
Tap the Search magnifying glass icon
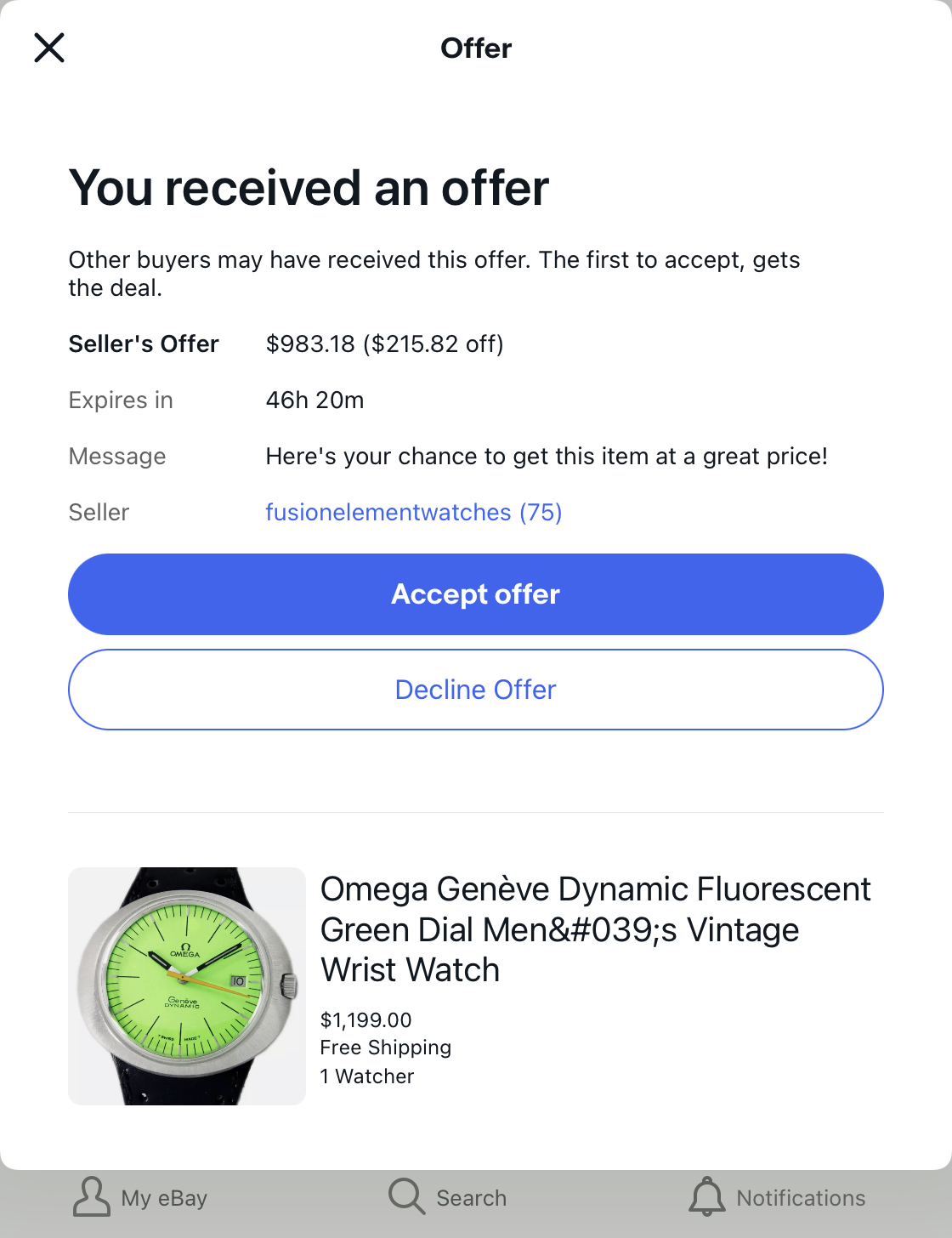click(x=406, y=1197)
